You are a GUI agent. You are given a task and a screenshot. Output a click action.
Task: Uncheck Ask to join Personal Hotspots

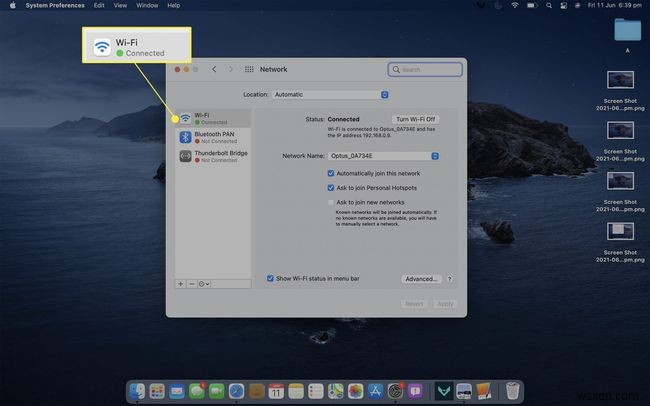pyautogui.click(x=332, y=187)
